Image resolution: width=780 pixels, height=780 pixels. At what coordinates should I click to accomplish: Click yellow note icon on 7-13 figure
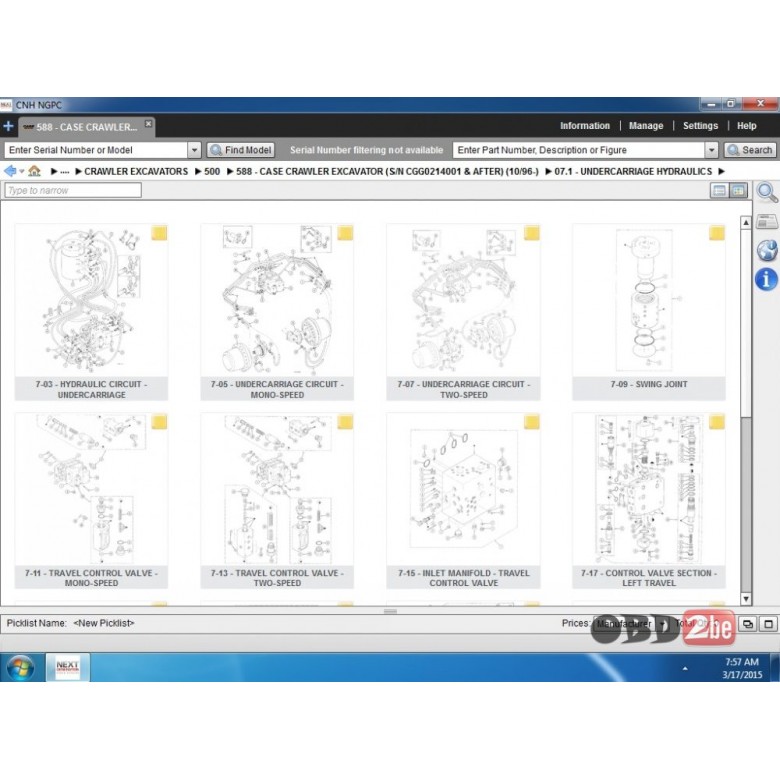345,422
